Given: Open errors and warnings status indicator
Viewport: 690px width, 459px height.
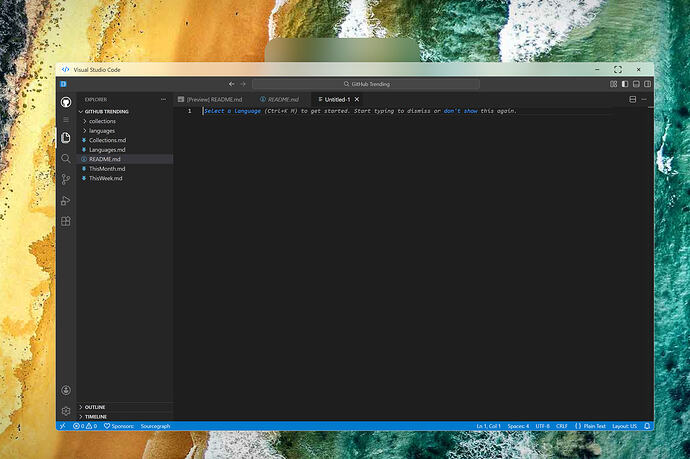Looking at the screenshot, I should click(85, 426).
